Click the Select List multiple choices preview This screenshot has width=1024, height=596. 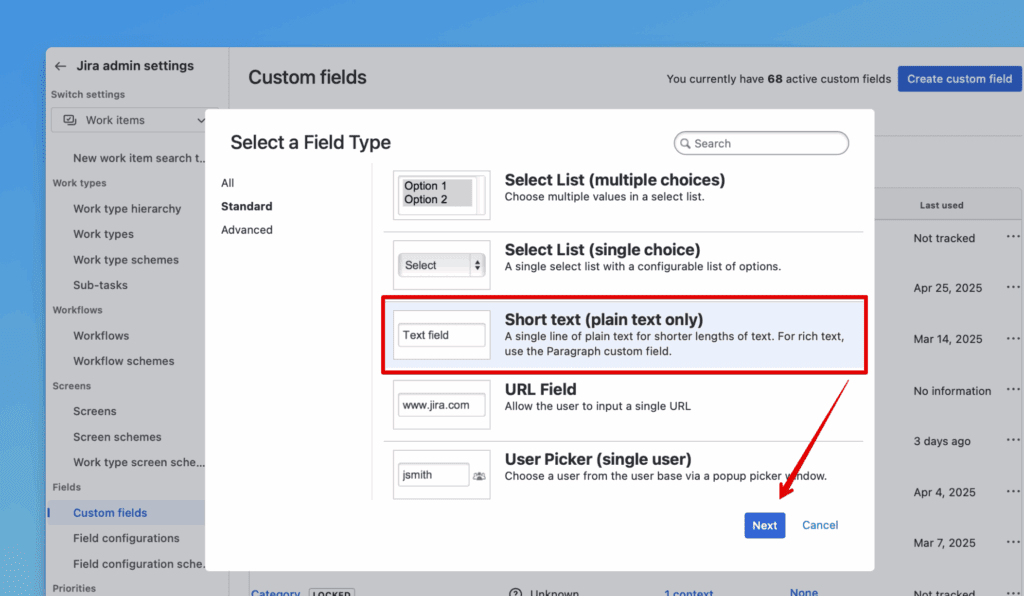pos(441,193)
